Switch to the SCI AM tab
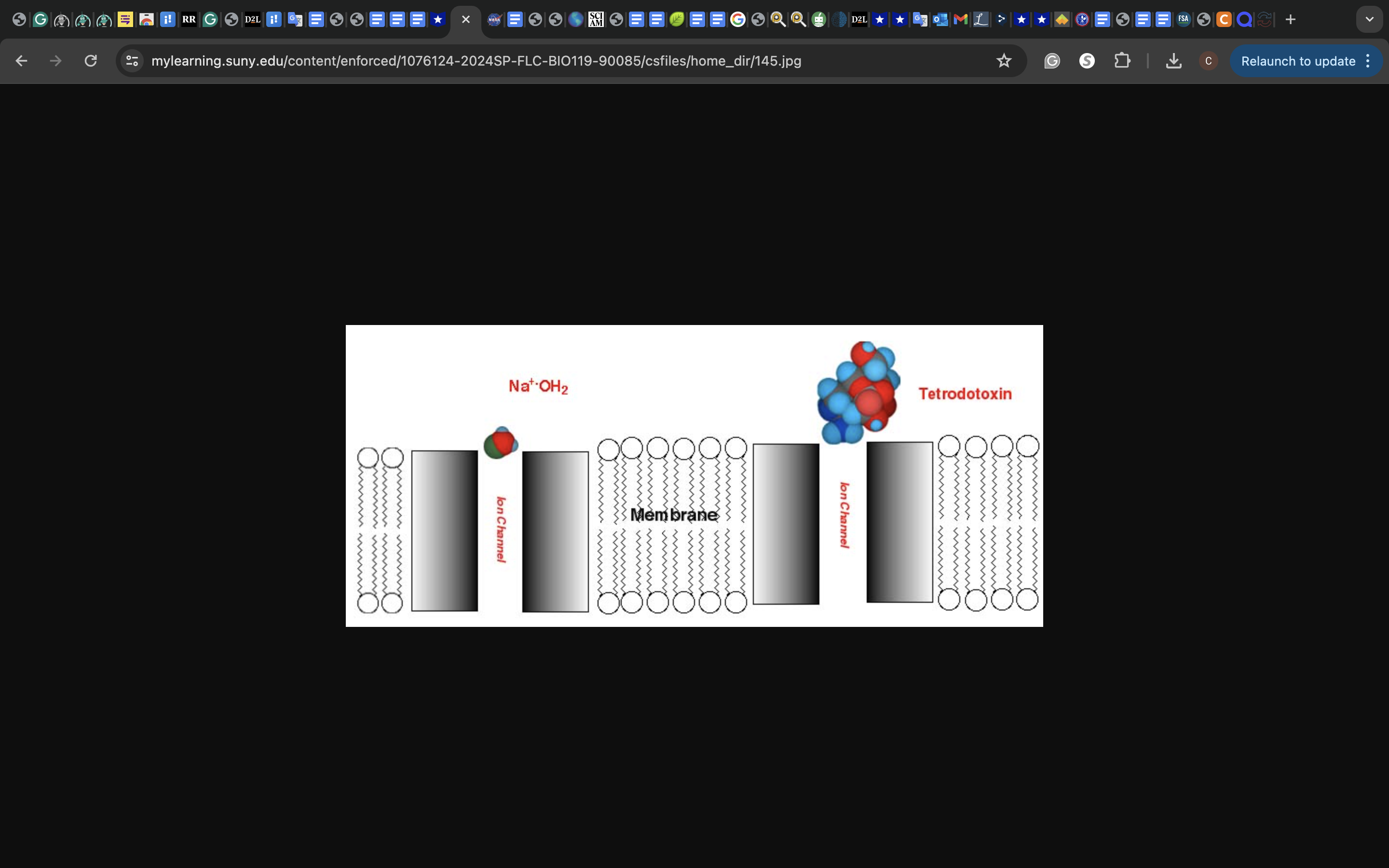The width and height of the screenshot is (1389, 868). click(x=596, y=19)
